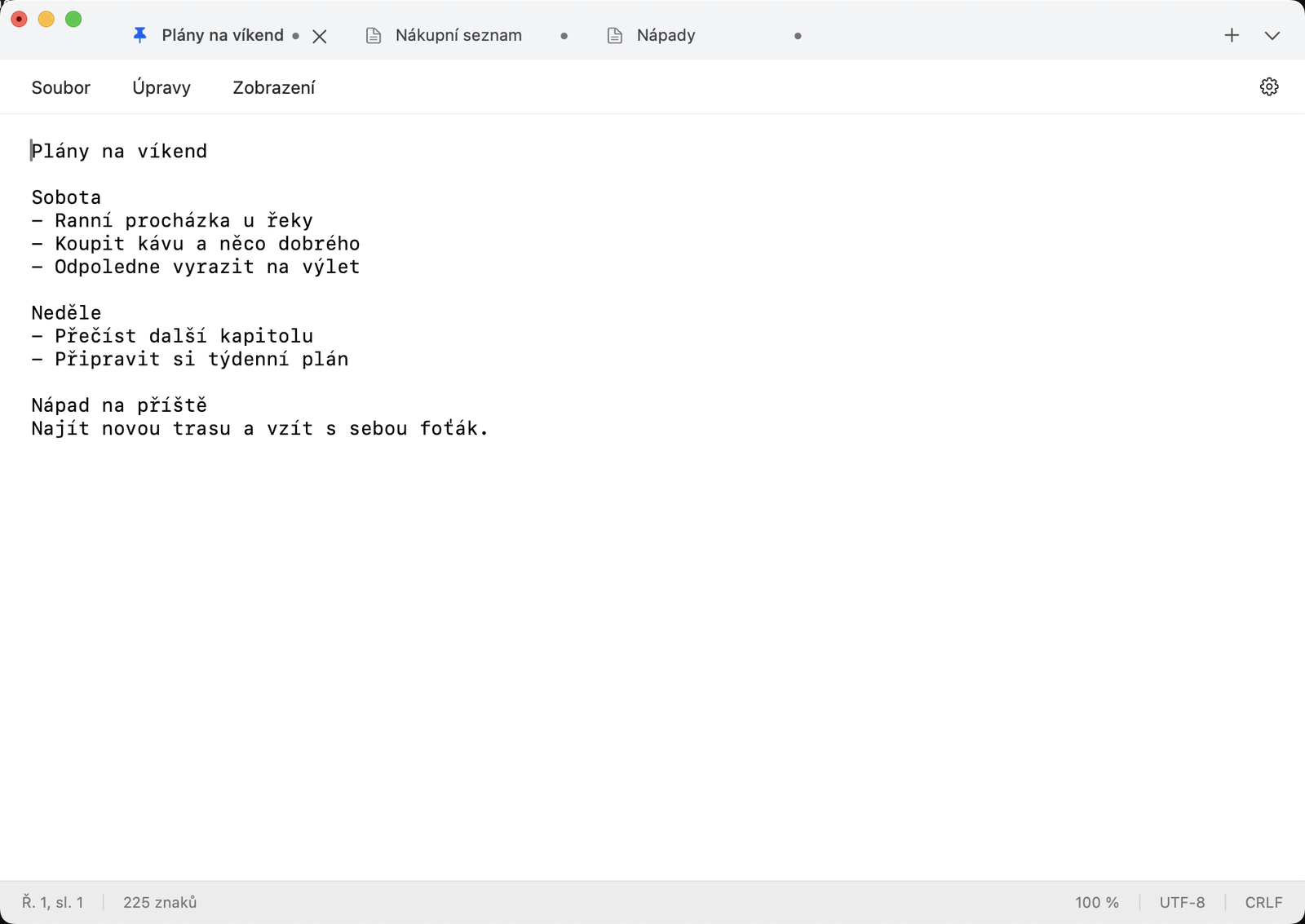Click the document icon of Nápady tab
This screenshot has width=1305, height=924.
pyautogui.click(x=615, y=35)
